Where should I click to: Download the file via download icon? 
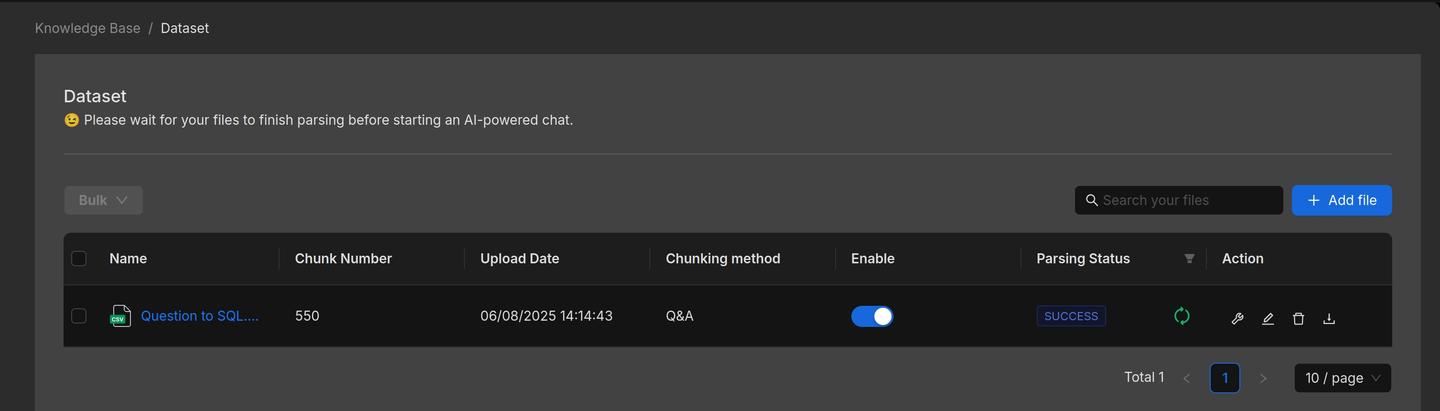[x=1329, y=318]
